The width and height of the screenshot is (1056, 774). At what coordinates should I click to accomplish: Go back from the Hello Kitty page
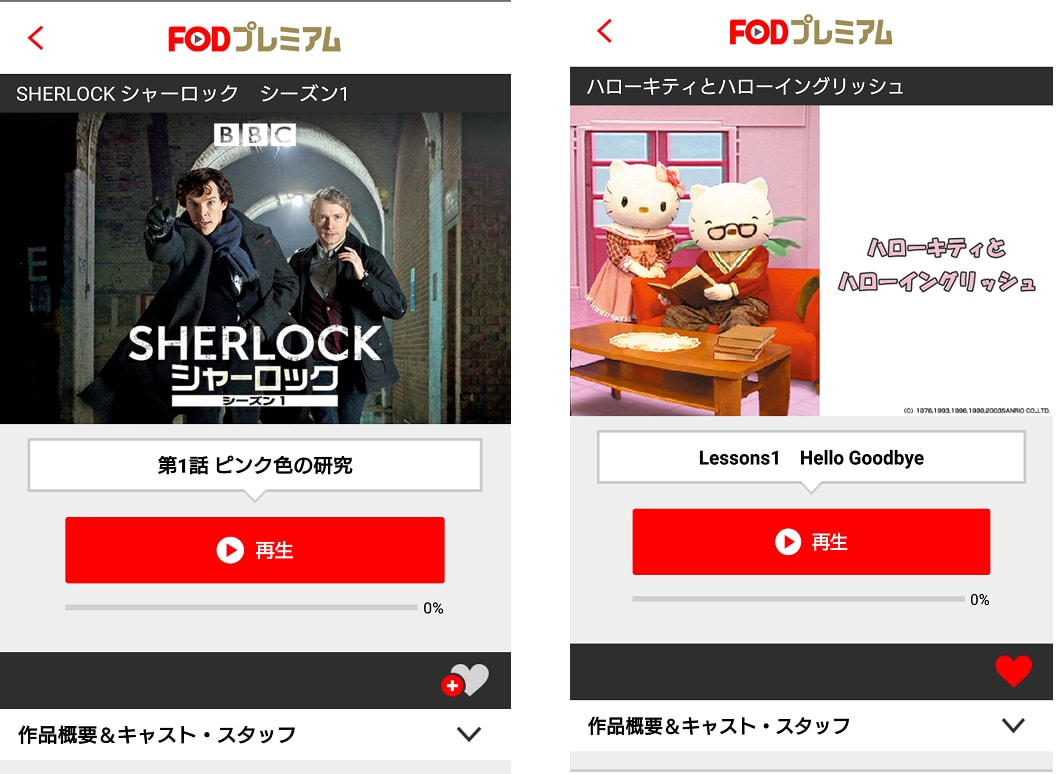pyautogui.click(x=604, y=31)
